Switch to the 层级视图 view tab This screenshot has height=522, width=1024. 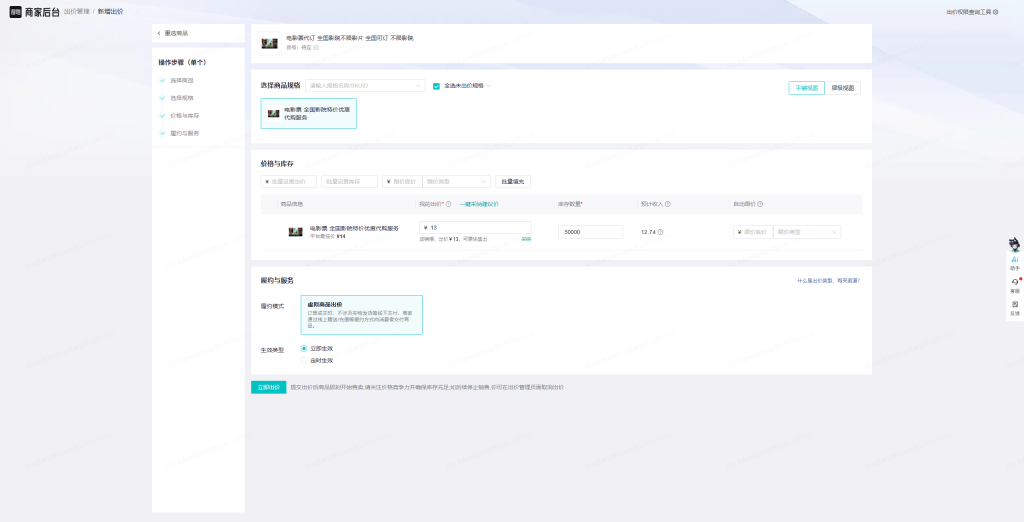(842, 88)
